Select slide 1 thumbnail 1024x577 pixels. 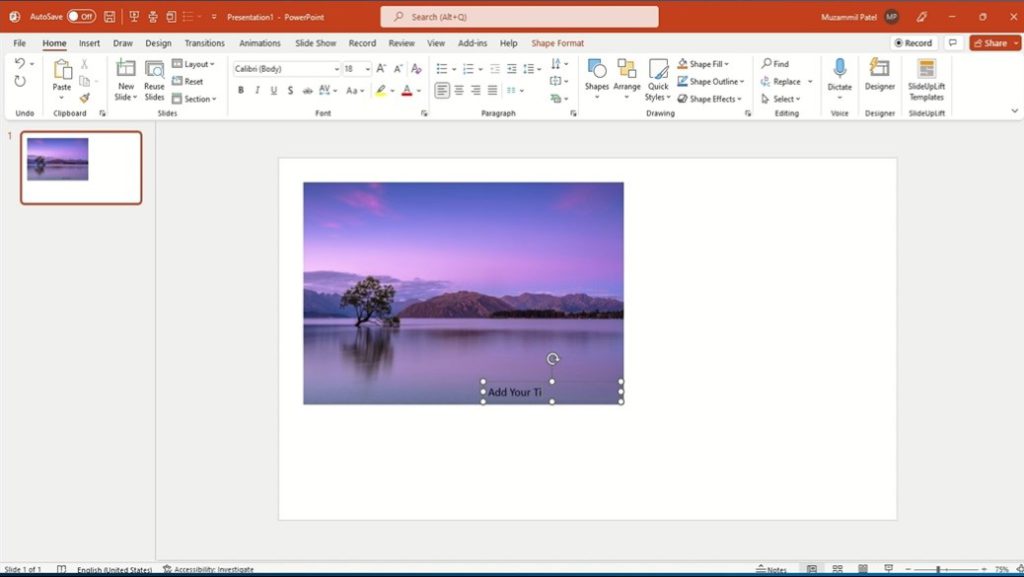(81, 168)
